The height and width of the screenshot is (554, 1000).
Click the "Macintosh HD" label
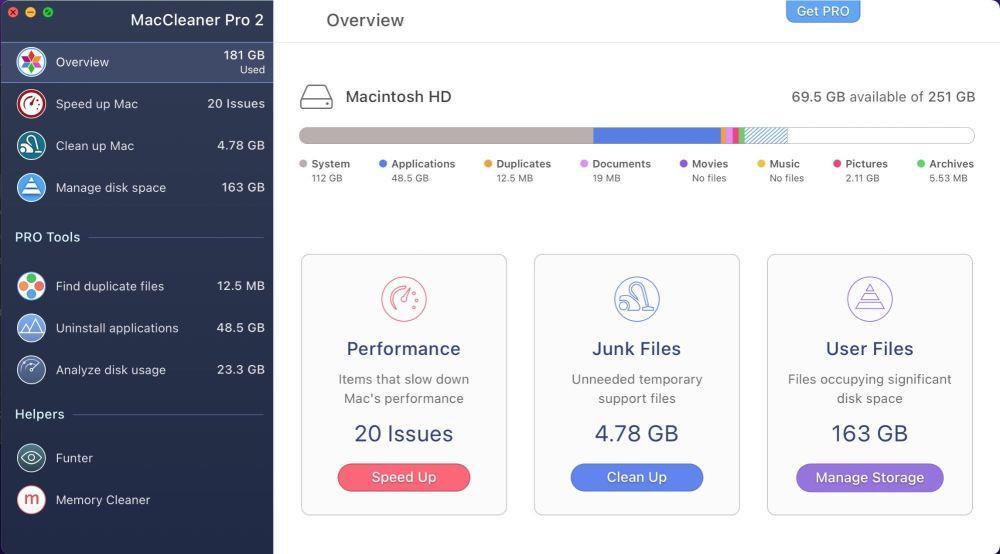399,97
